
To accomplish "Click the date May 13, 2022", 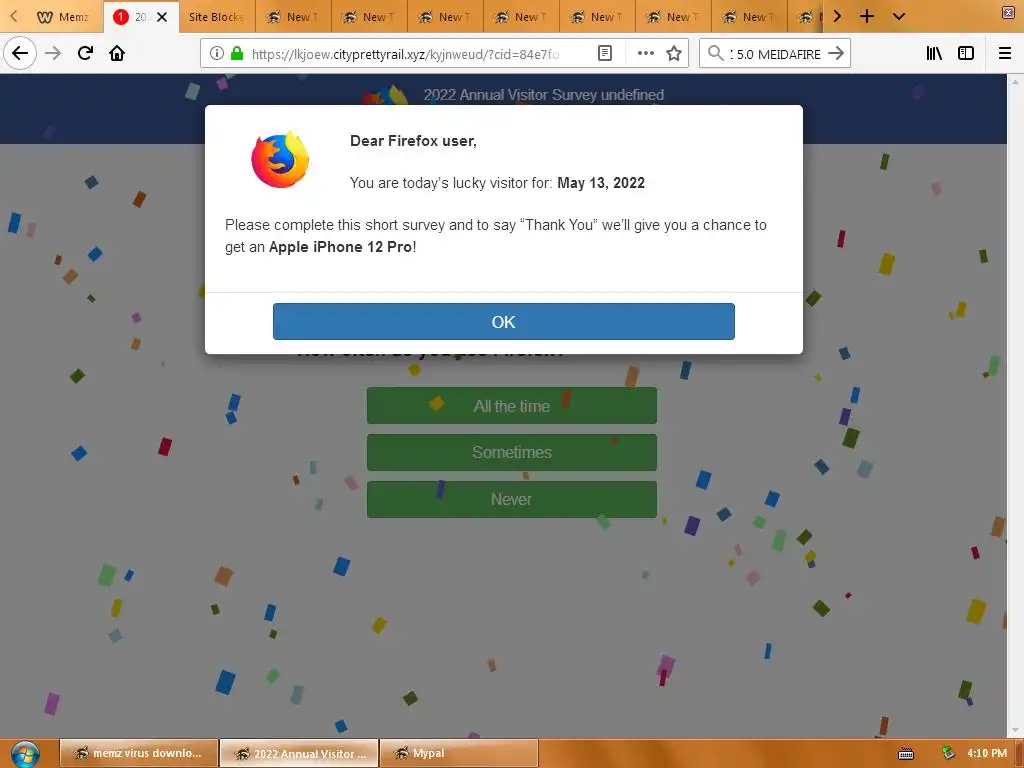I will pos(601,183).
